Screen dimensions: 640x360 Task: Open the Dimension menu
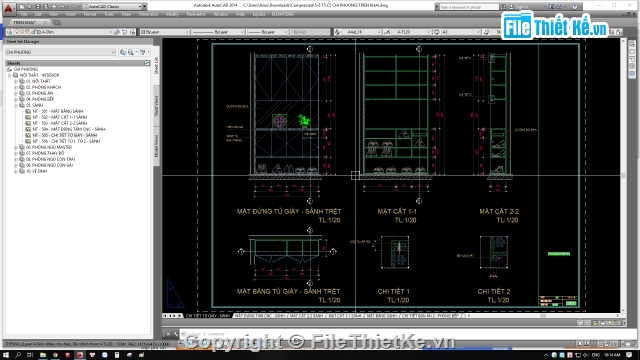click(x=148, y=14)
